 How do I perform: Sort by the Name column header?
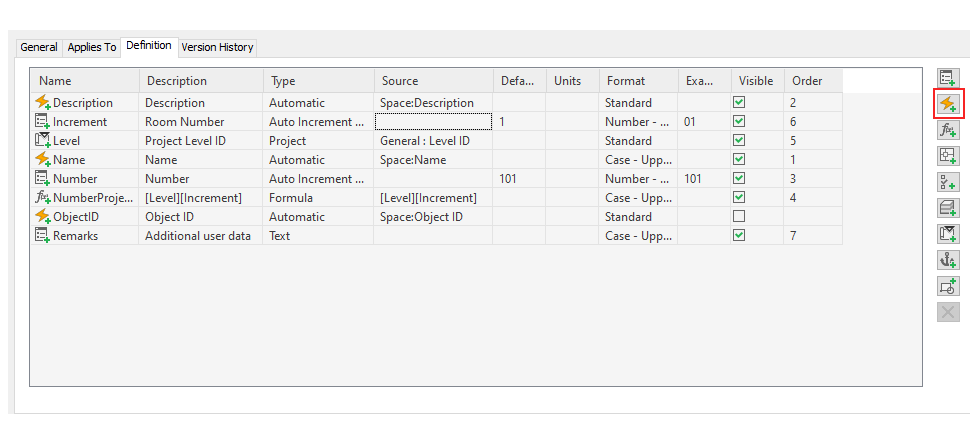click(85, 81)
